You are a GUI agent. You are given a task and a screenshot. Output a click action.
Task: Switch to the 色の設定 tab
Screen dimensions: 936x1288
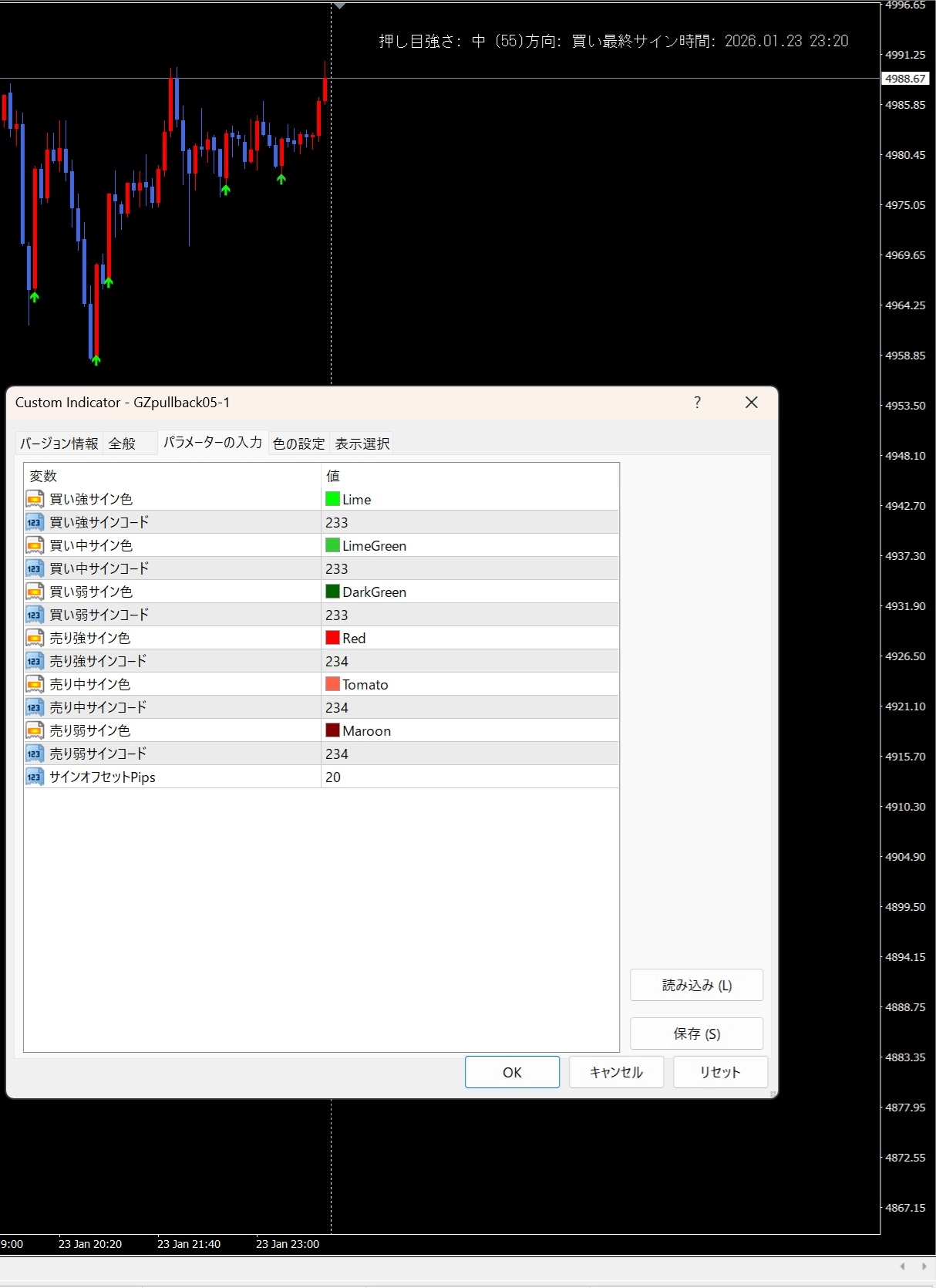[299, 443]
